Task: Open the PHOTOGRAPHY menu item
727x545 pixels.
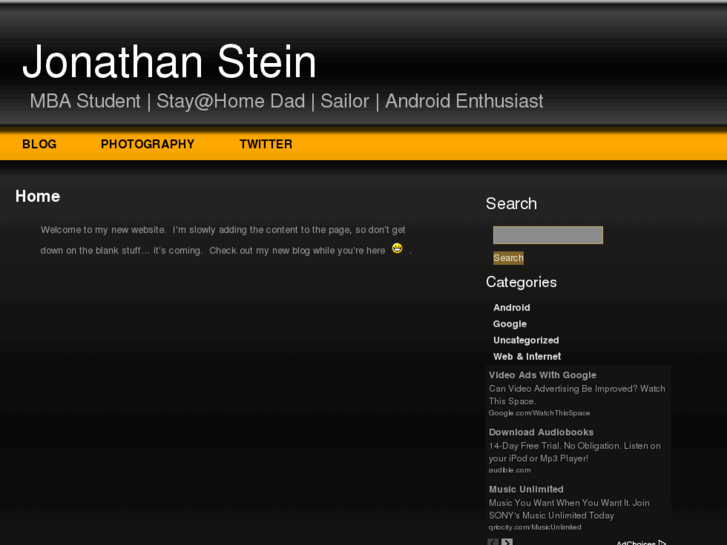Action: coord(147,144)
